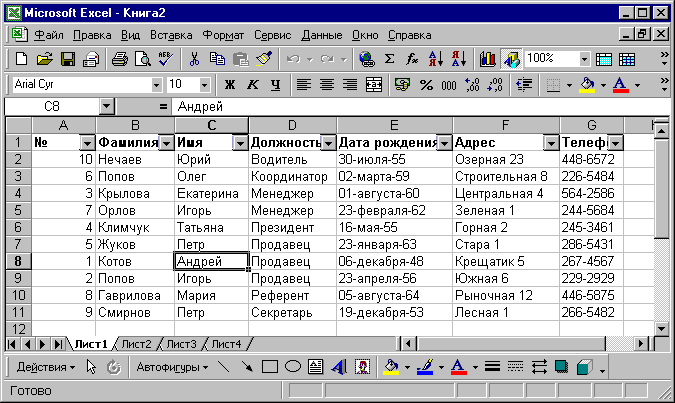Apply red font color in formatting toolbar
675x403 pixels.
(620, 84)
